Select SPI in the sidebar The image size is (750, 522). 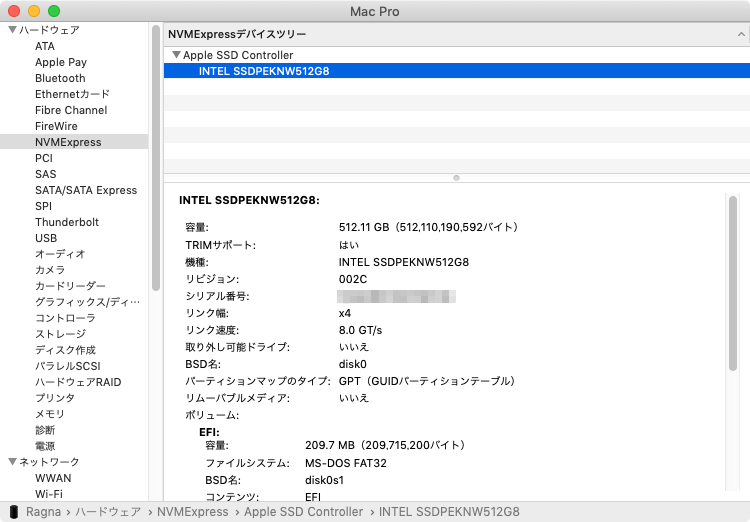[x=43, y=206]
